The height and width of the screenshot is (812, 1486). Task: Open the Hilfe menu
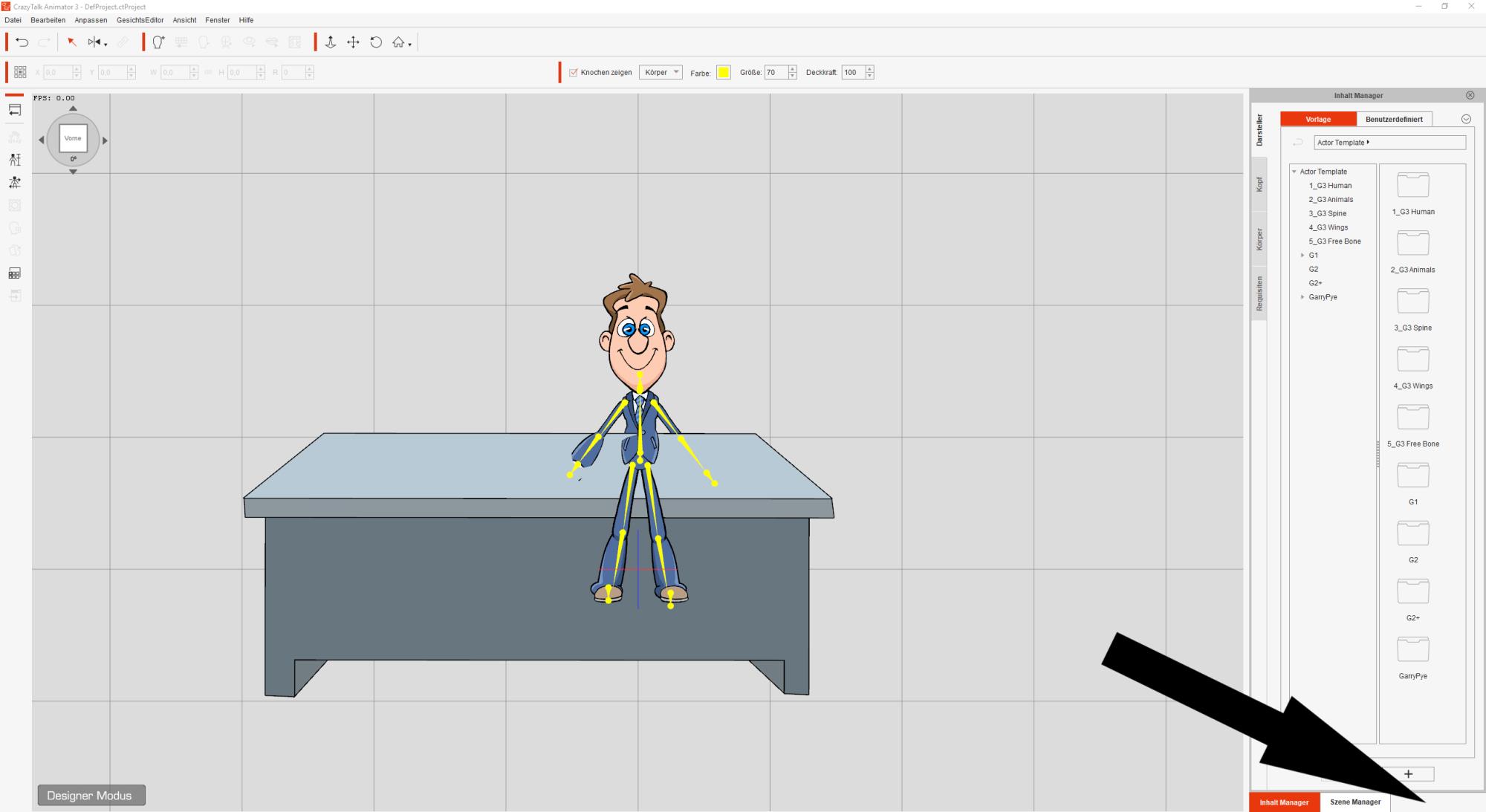pyautogui.click(x=246, y=20)
